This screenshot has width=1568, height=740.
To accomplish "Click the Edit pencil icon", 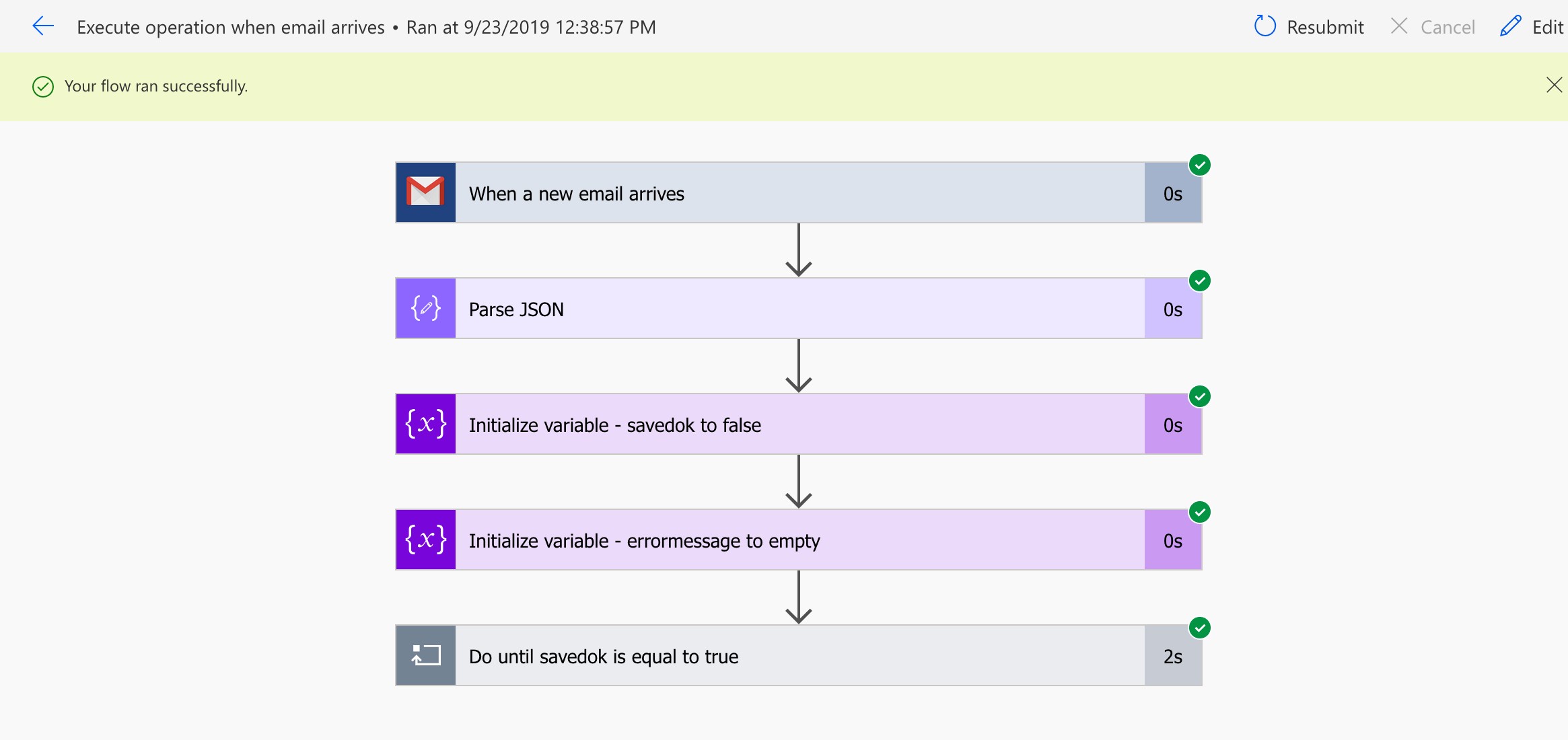I will 1510,26.
